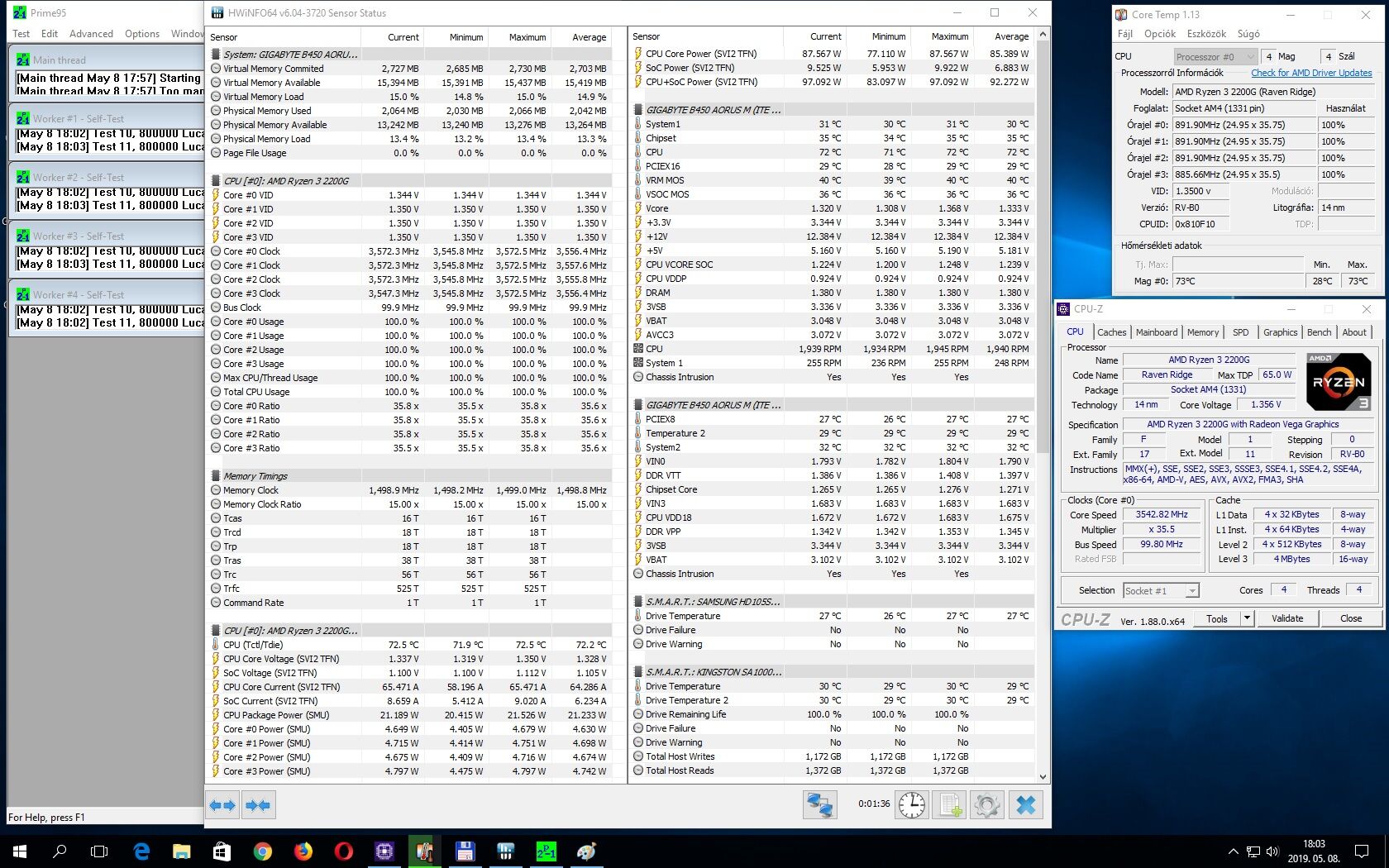Select CPU Package Power (SMU) row
Screen dimensions: 1389x868
pyautogui.click(x=410, y=715)
